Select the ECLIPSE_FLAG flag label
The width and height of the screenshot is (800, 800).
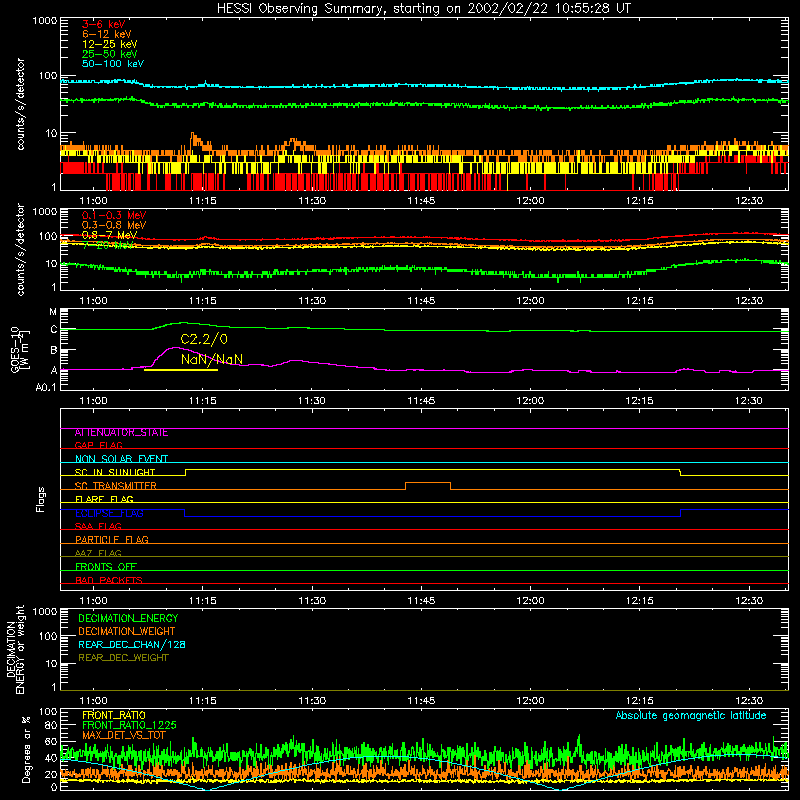click(x=109, y=513)
